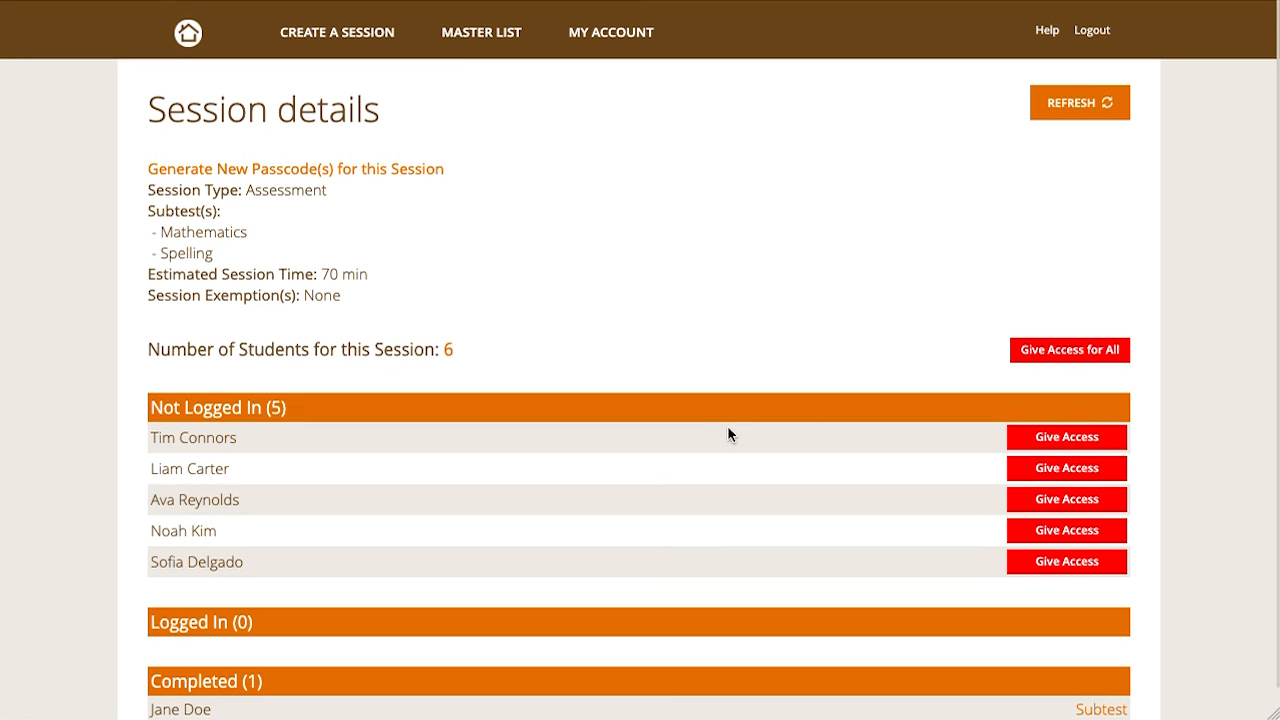Collapse the Not Logged In section header
This screenshot has height=720, width=1280.
click(218, 408)
